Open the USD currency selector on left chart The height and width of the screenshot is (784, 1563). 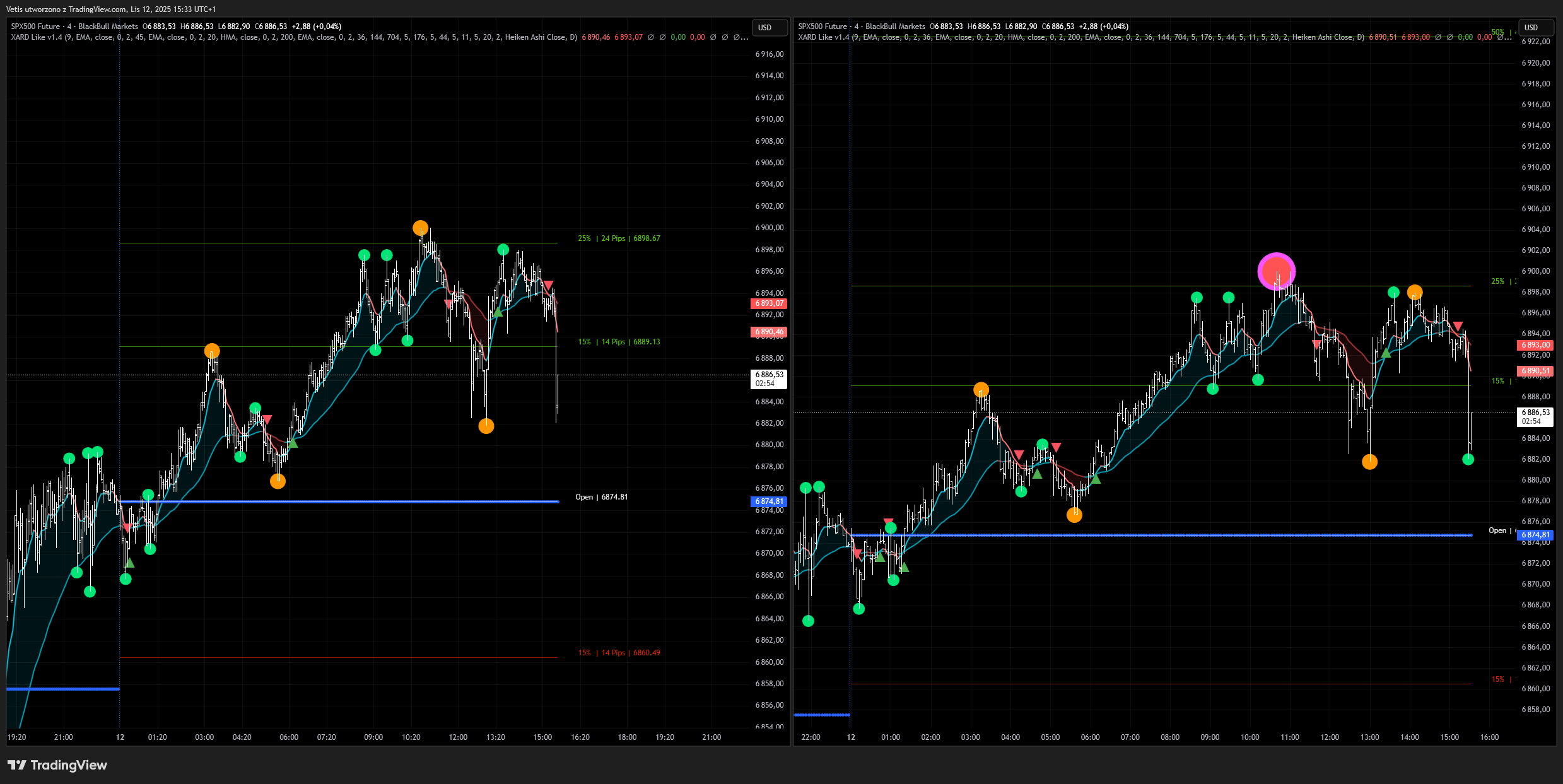[x=769, y=28]
